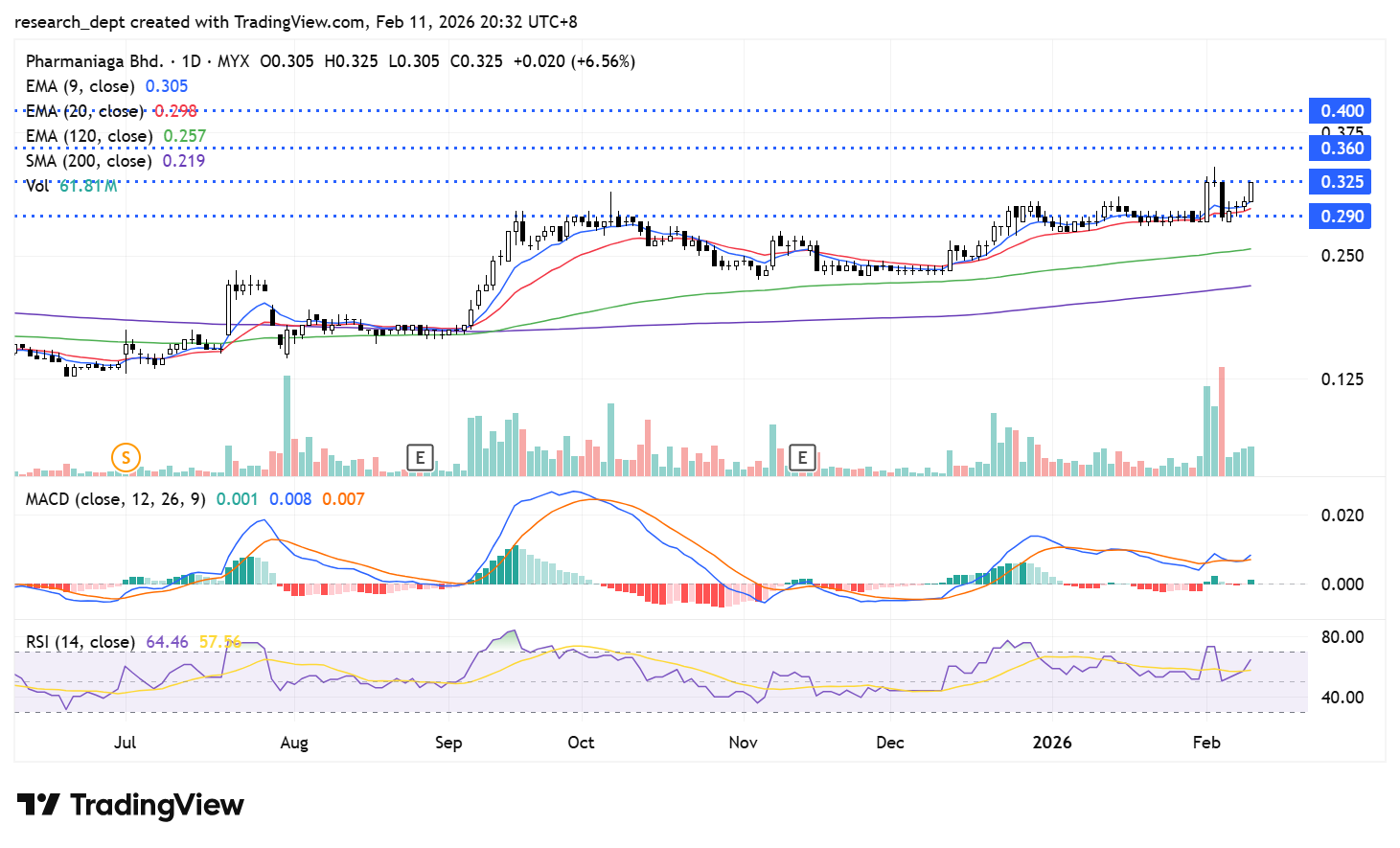Click the 0.325 current price tag
The width and height of the screenshot is (1400, 848).
(1341, 182)
